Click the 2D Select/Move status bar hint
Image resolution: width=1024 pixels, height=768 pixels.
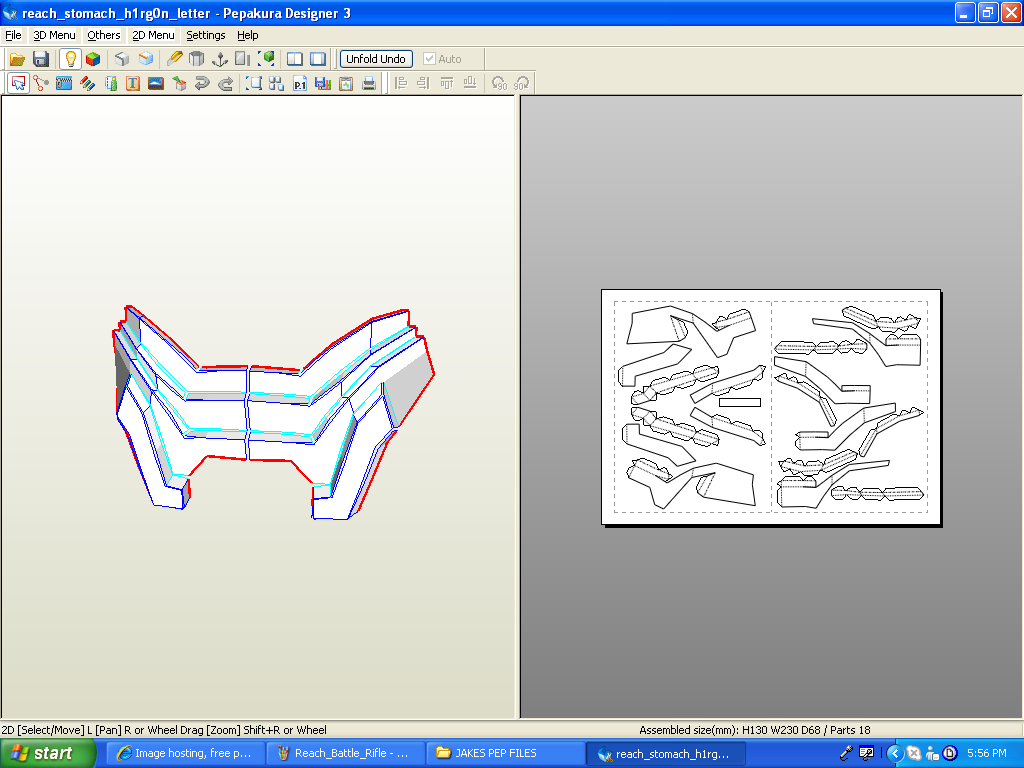tap(164, 730)
